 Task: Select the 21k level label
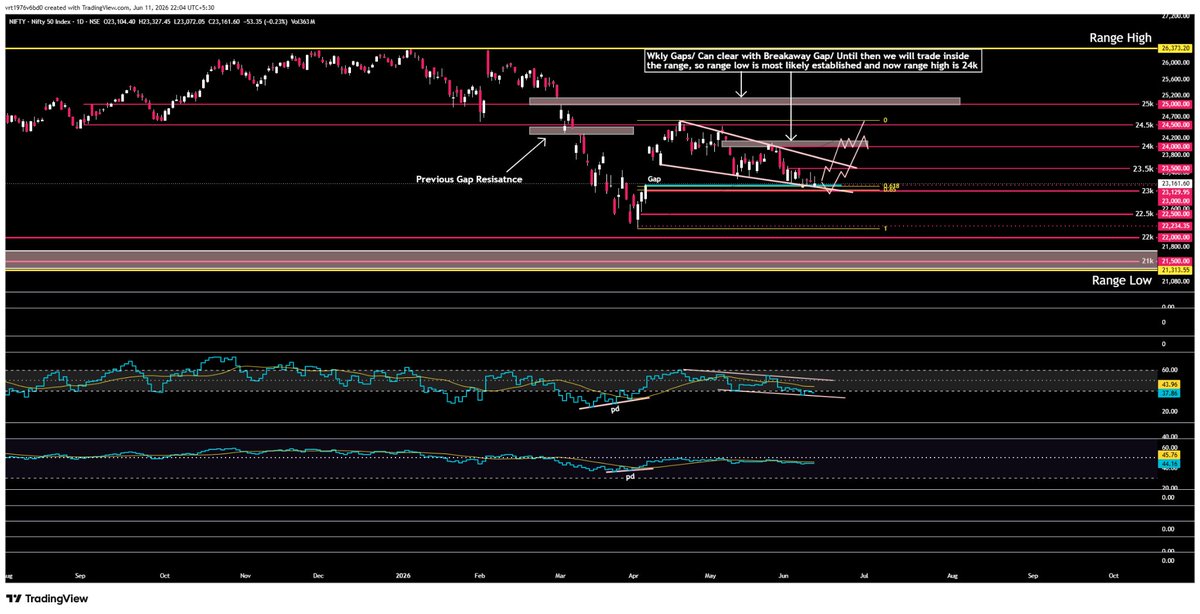(1148, 260)
